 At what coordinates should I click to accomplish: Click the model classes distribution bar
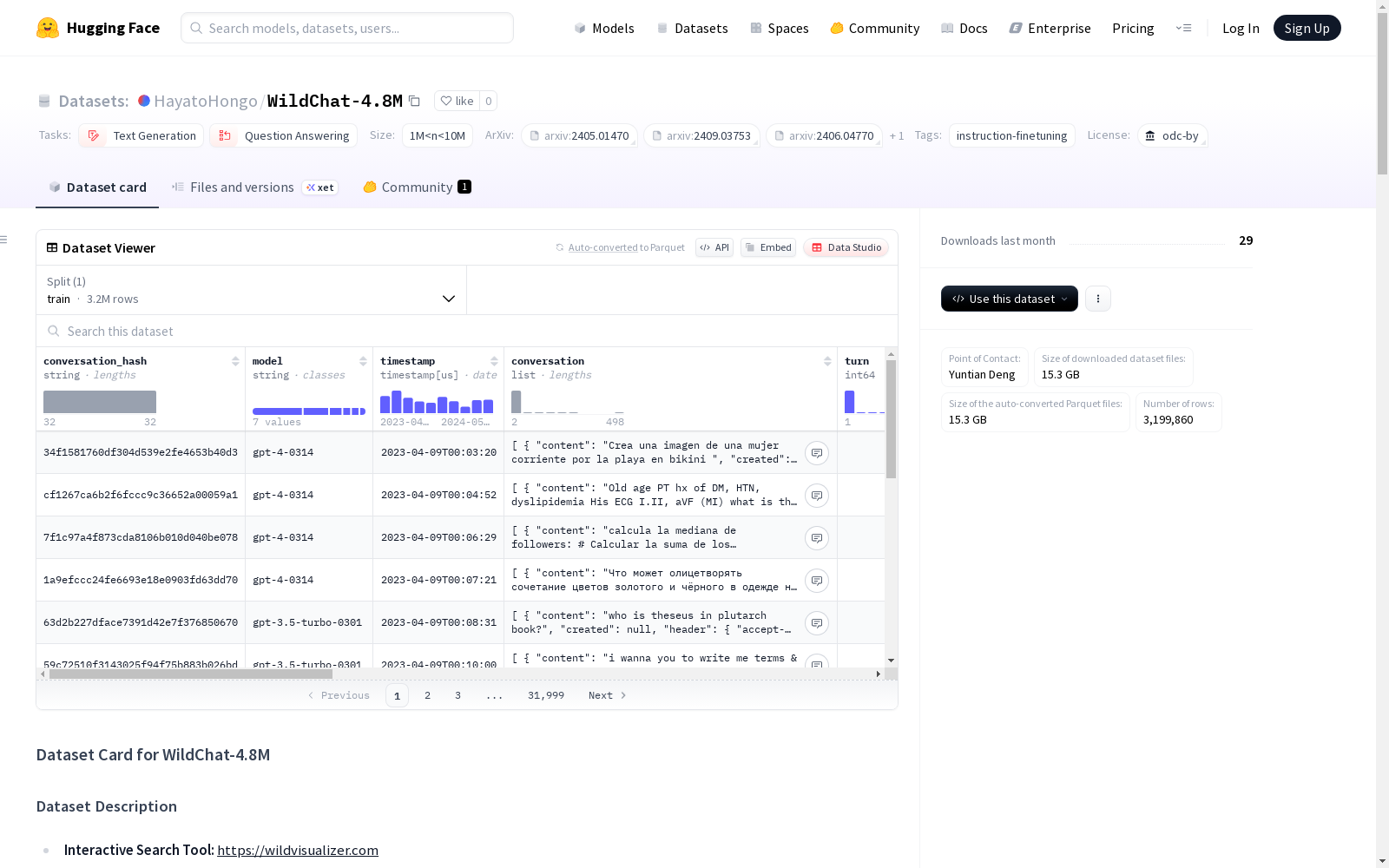coord(309,411)
